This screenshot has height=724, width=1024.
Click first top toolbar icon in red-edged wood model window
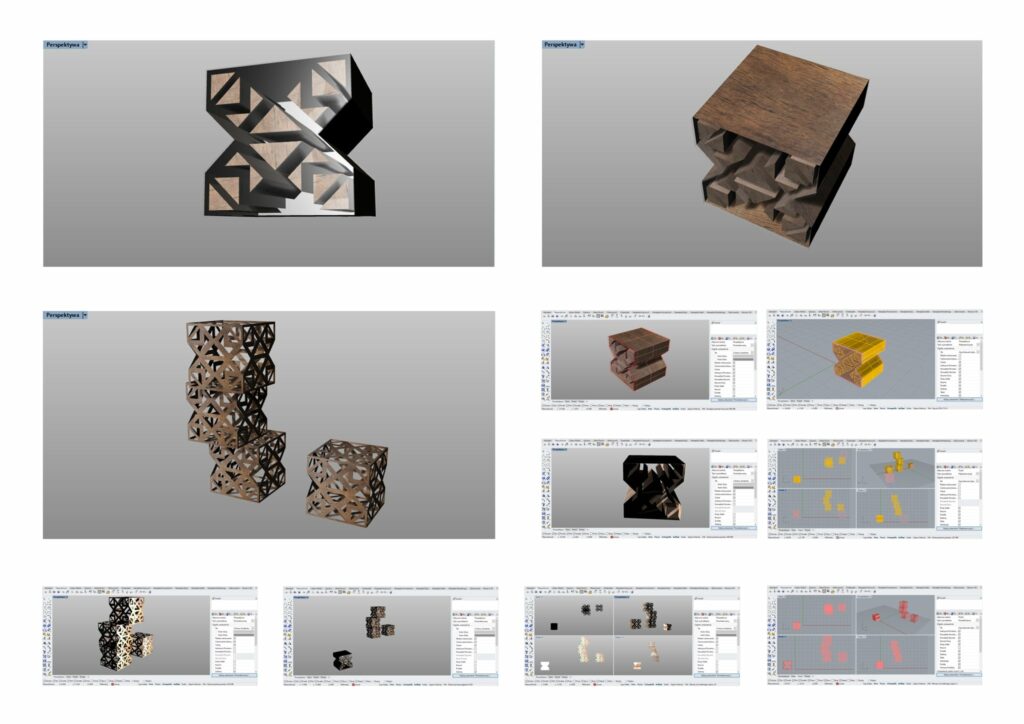pyautogui.click(x=546, y=318)
